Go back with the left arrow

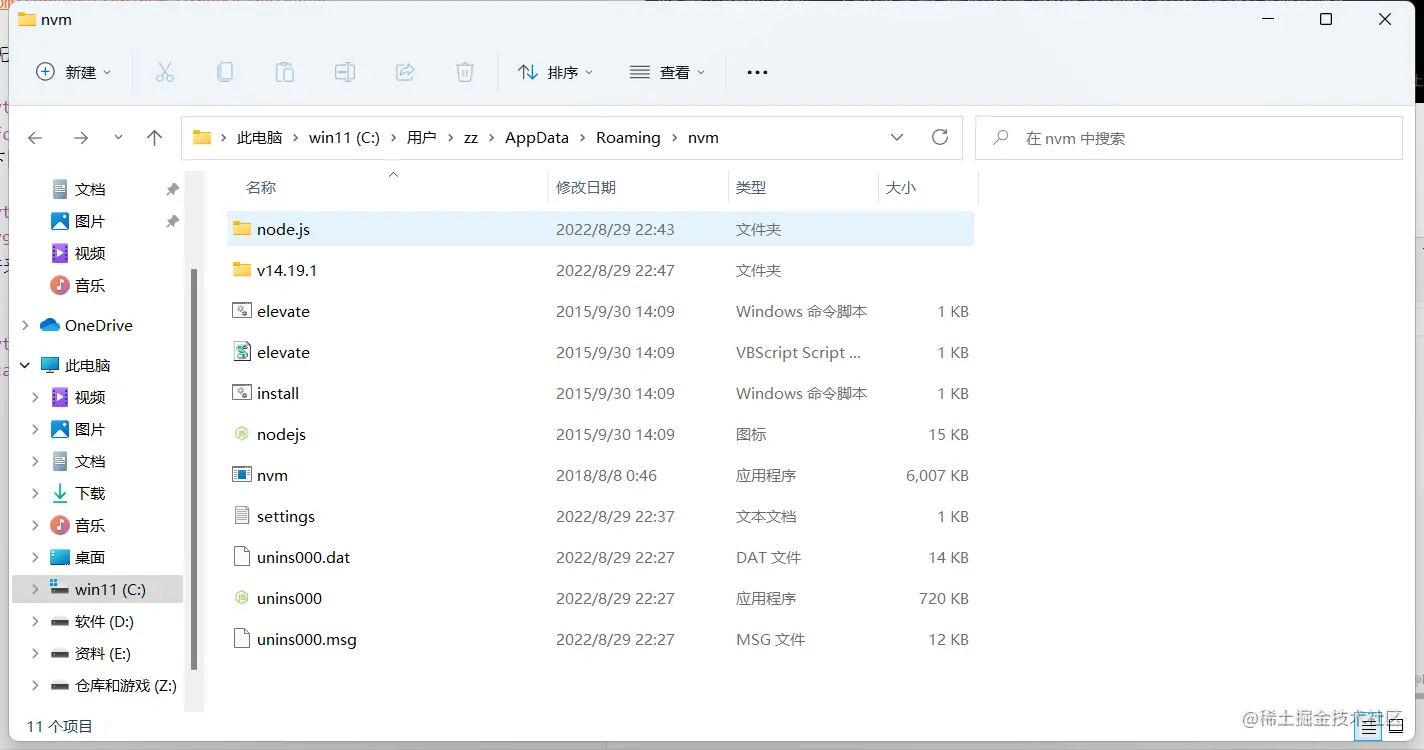35,138
